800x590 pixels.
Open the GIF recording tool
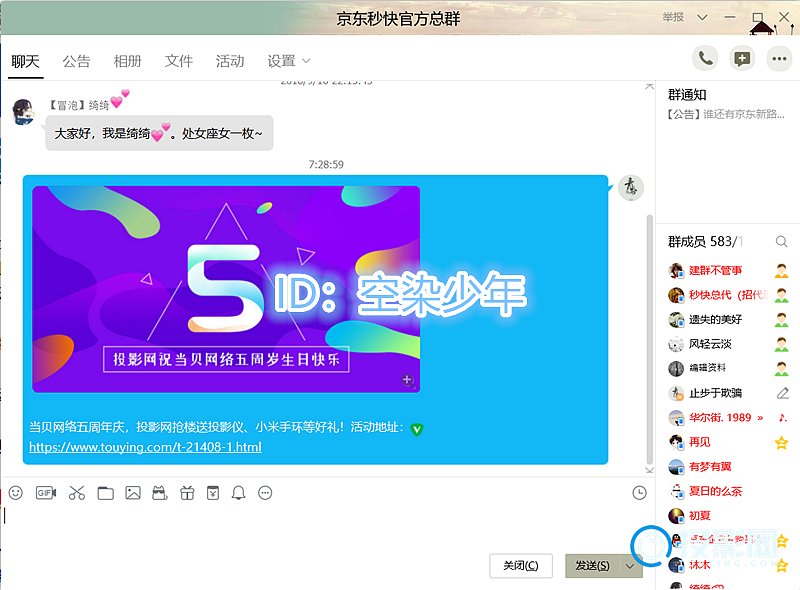[45, 493]
